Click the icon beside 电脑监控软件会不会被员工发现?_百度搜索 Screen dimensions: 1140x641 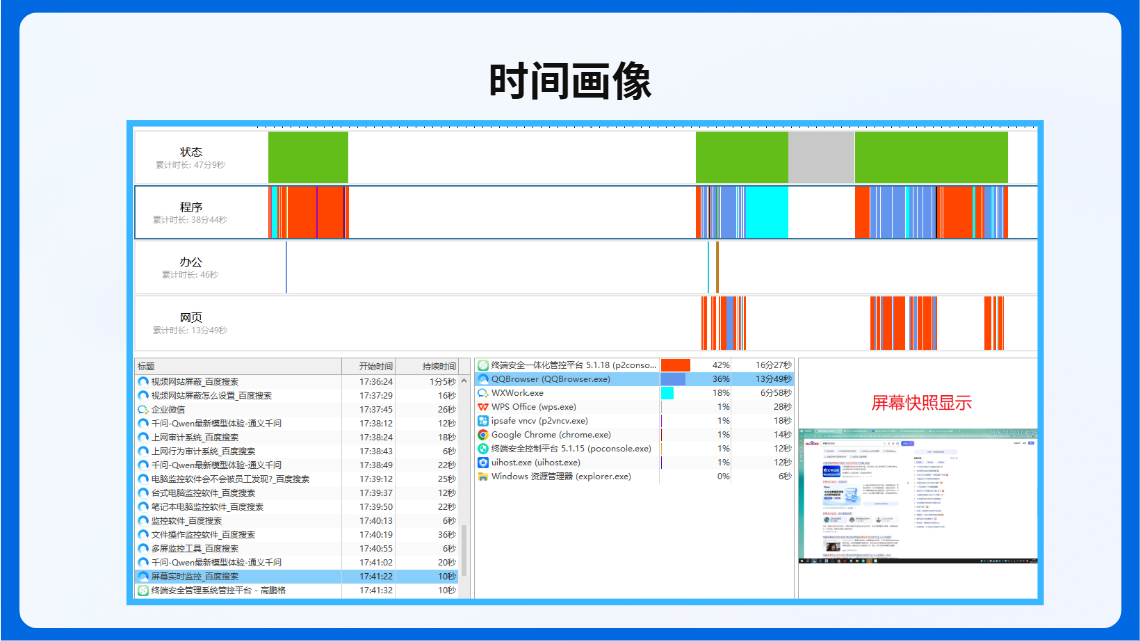(x=143, y=479)
